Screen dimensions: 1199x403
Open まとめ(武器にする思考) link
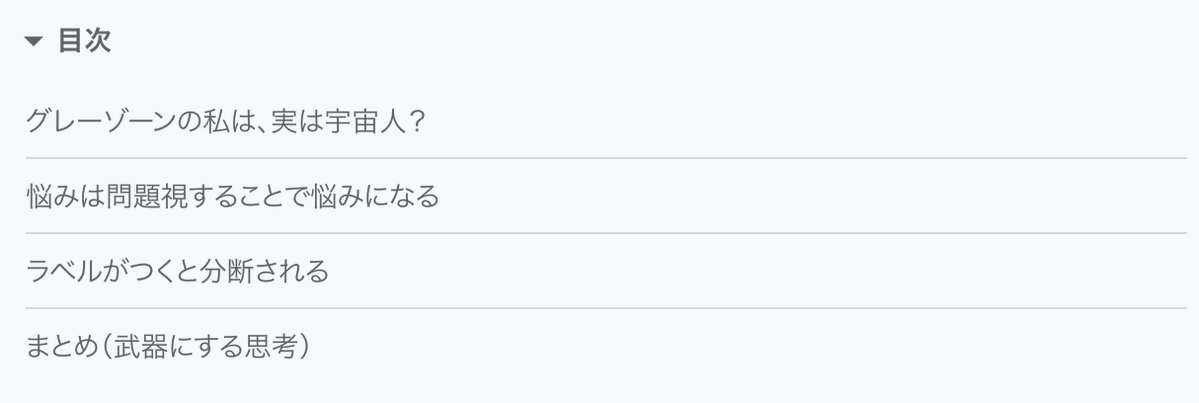pos(169,347)
